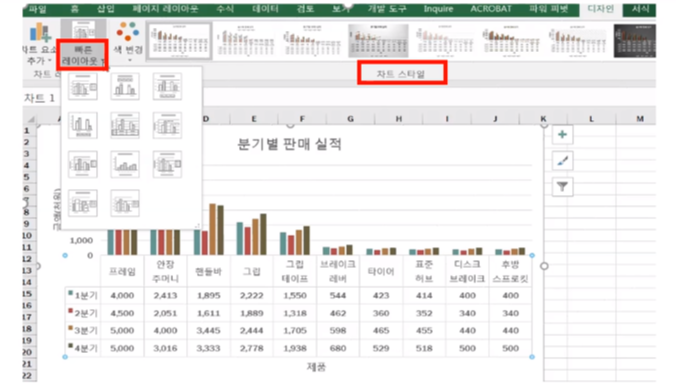This screenshot has width=676, height=392.
Task: Click the 1분기 legend entry
Action: 83,295
